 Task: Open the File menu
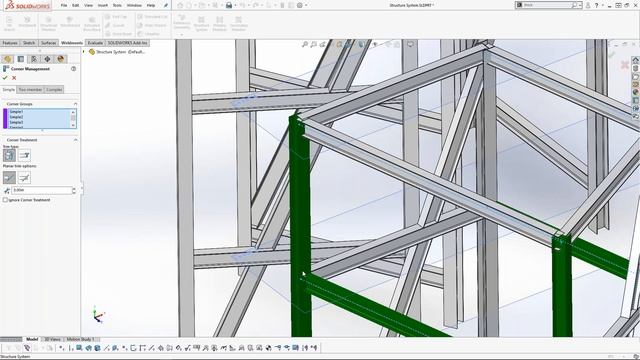click(x=64, y=5)
